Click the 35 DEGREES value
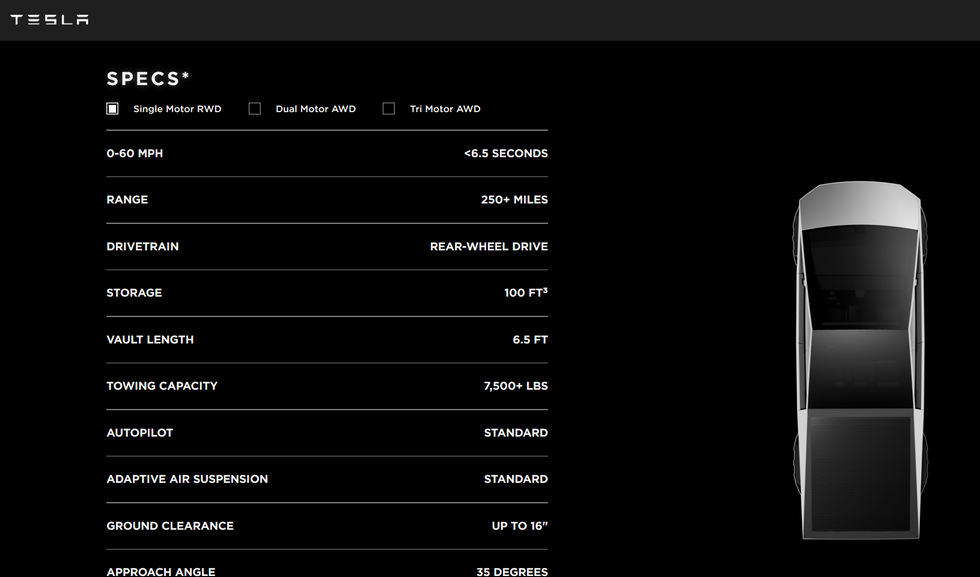This screenshot has width=980, height=577. click(x=512, y=571)
